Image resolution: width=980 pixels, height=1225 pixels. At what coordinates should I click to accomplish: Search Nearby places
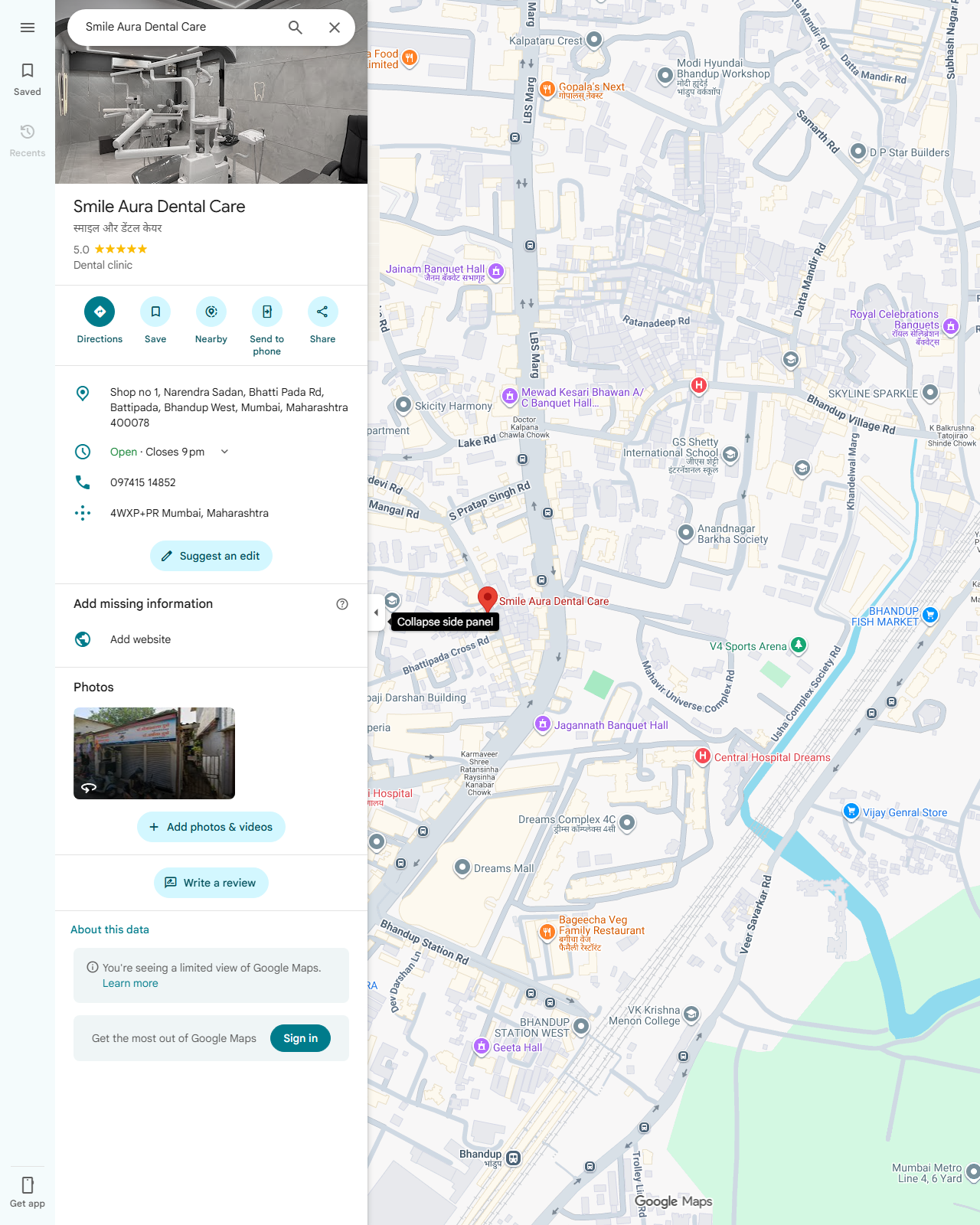pyautogui.click(x=211, y=320)
